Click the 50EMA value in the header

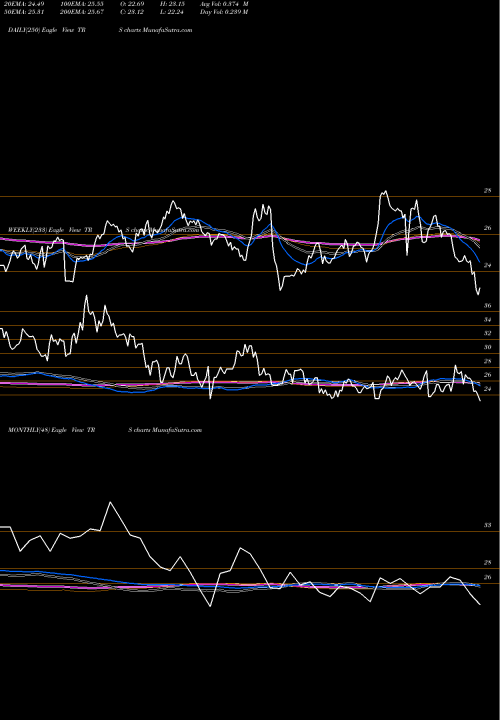coord(24,12)
